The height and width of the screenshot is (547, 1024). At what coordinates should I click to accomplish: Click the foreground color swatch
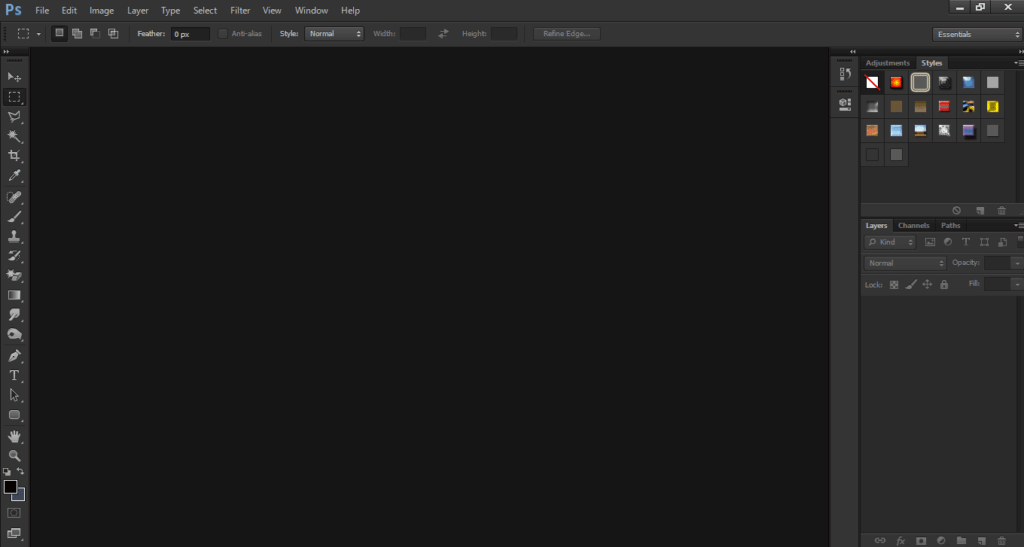point(10,487)
